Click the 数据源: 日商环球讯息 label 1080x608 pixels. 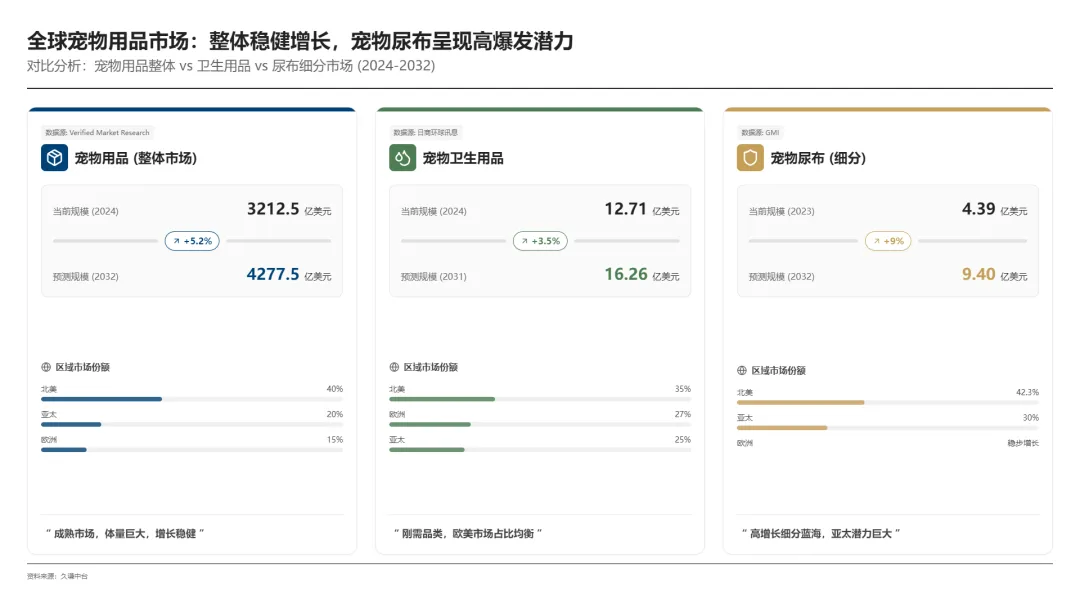click(426, 132)
